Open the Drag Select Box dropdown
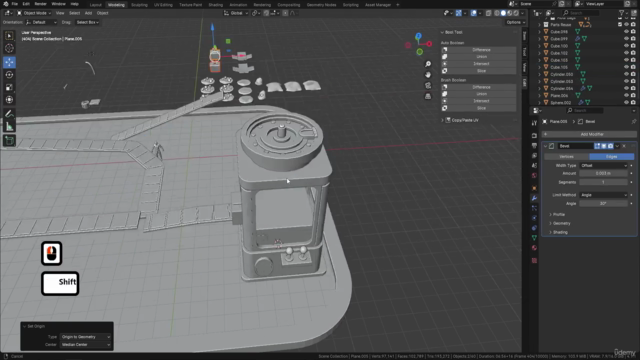Image resolution: width=640 pixels, height=360 pixels. (87, 22)
